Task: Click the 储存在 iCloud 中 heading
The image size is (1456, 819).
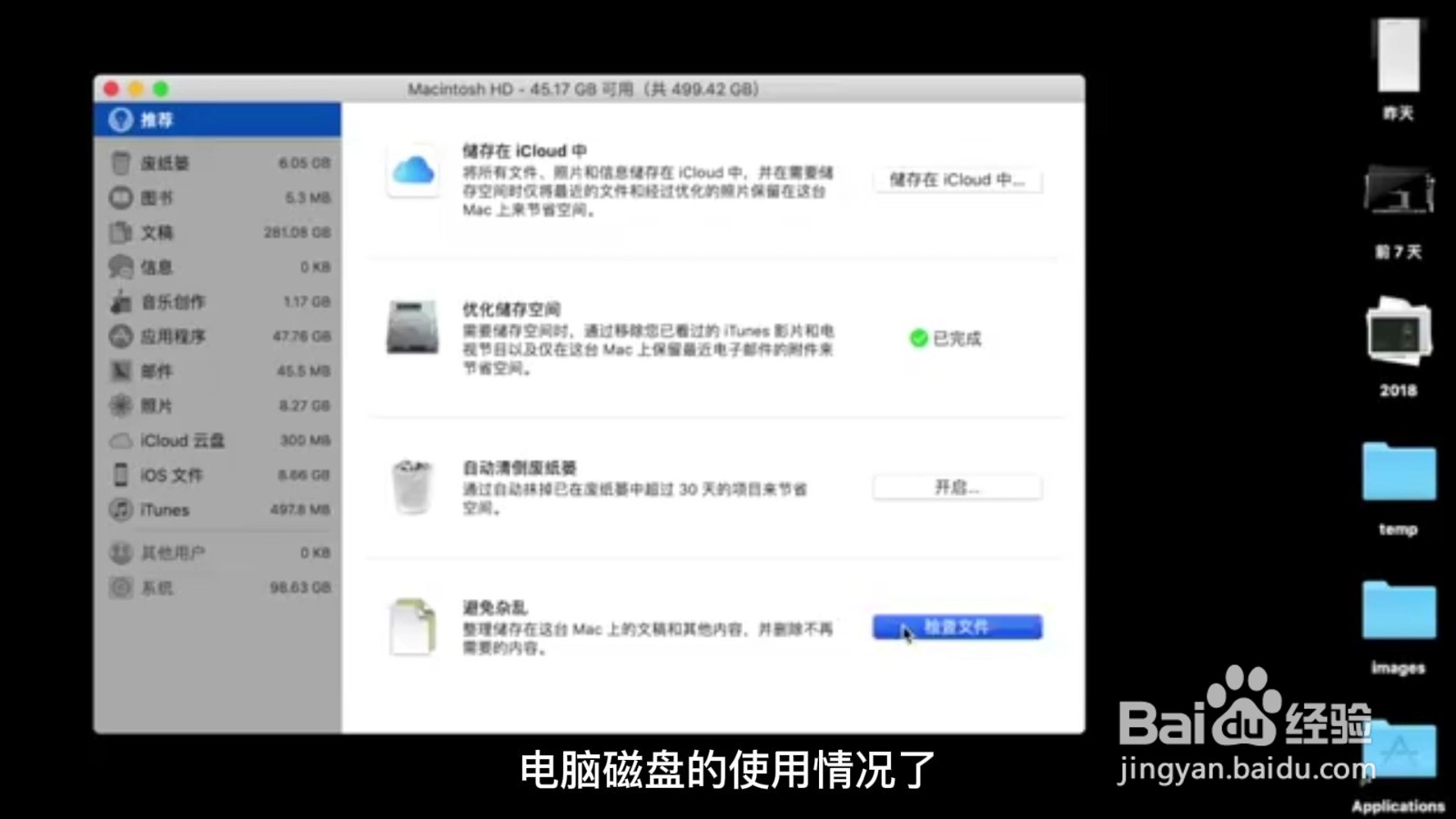Action: click(524, 151)
